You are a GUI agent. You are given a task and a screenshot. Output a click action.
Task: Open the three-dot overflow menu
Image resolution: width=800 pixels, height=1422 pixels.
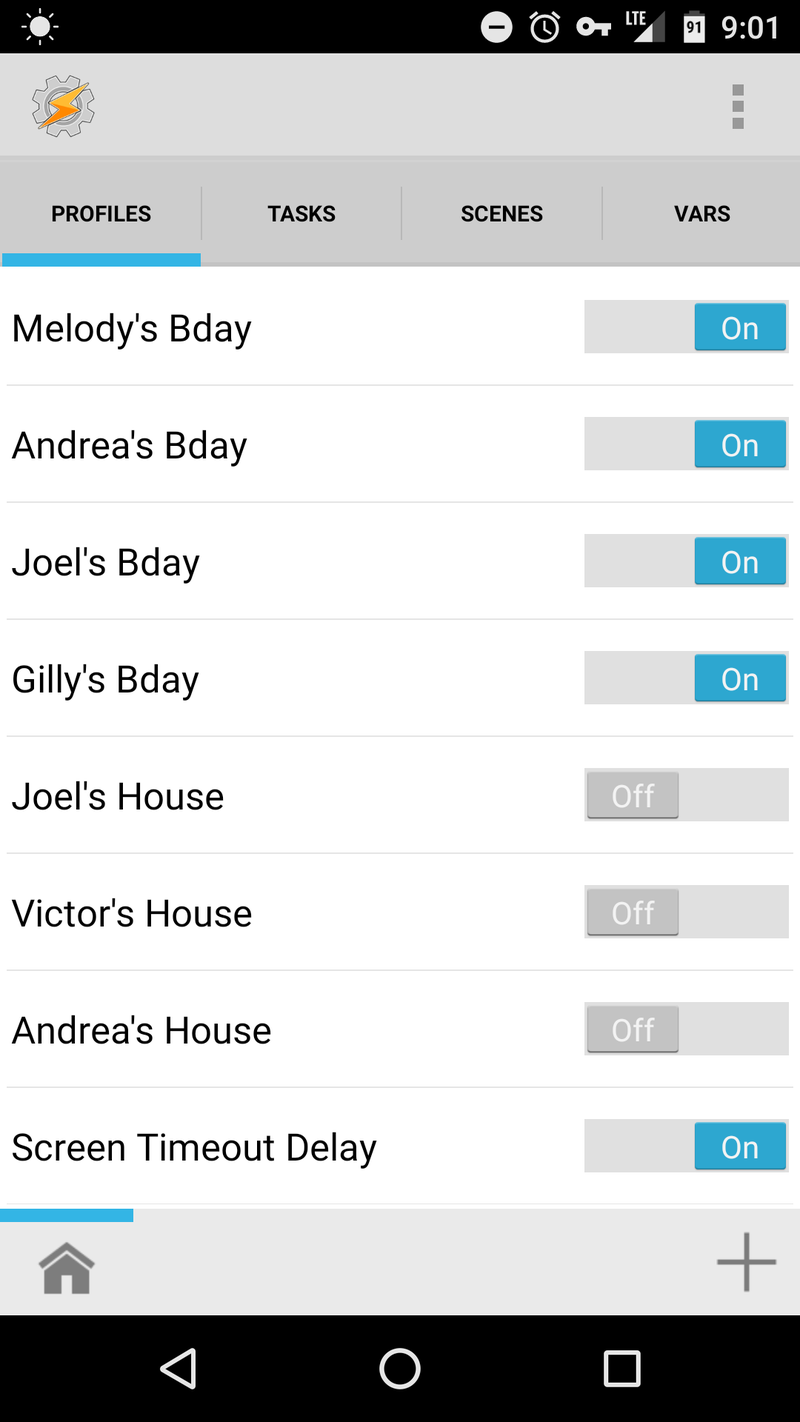coord(738,106)
